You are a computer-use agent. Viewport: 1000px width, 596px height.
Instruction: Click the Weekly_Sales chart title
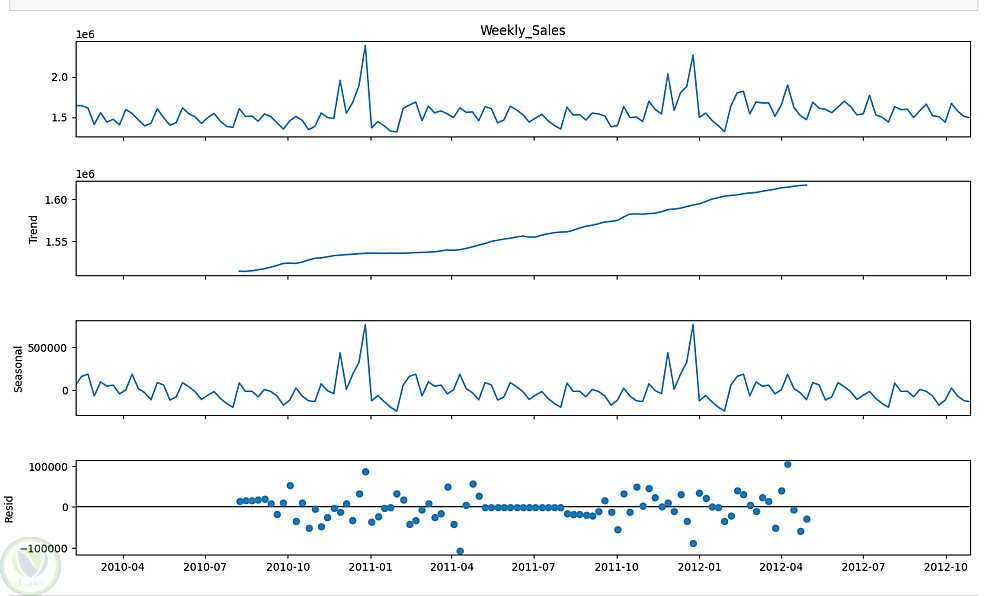point(522,30)
